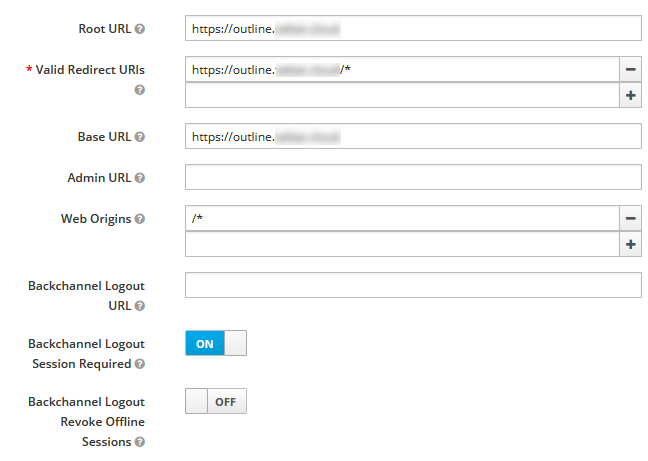Open the Root URL help tooltip icon
The width and height of the screenshot is (648, 461).
pyautogui.click(x=140, y=29)
